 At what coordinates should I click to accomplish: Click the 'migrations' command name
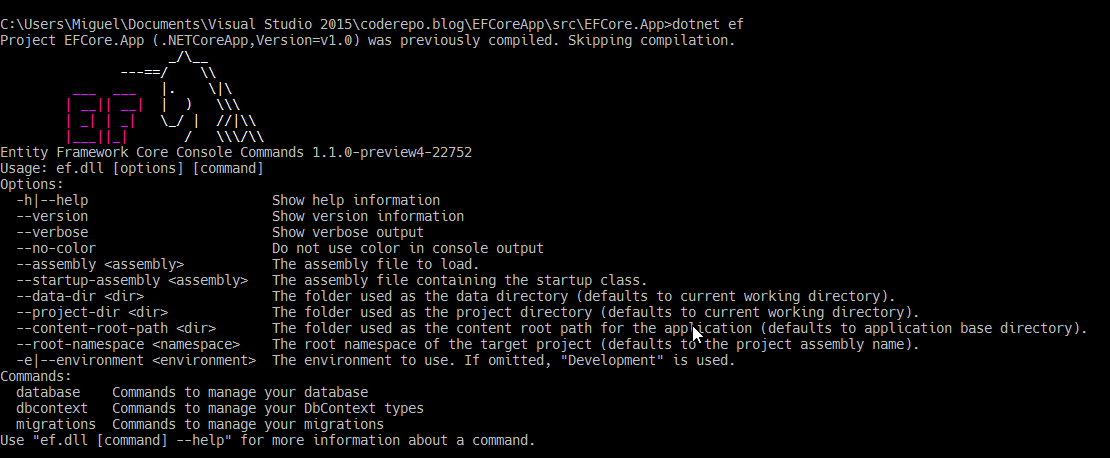point(56,424)
